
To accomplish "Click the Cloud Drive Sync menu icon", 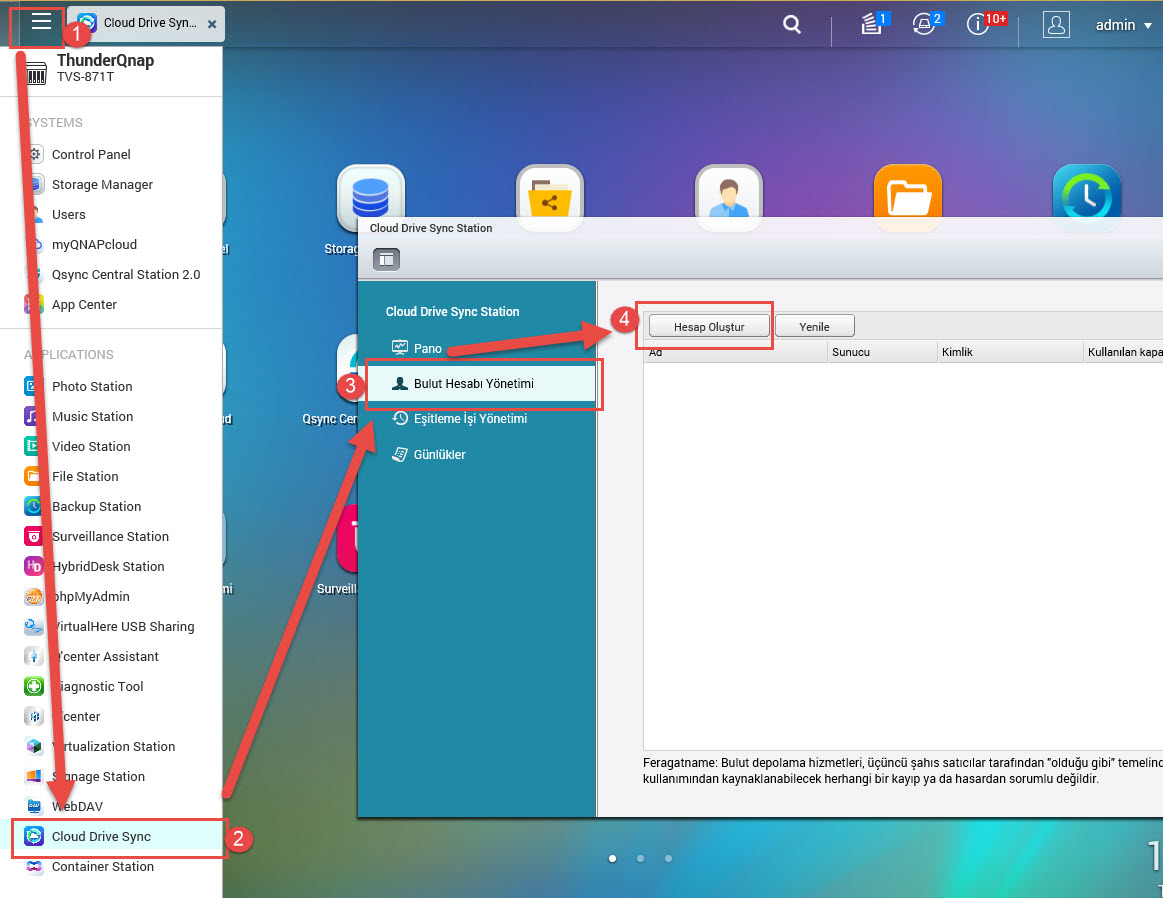I will pyautogui.click(x=33, y=836).
